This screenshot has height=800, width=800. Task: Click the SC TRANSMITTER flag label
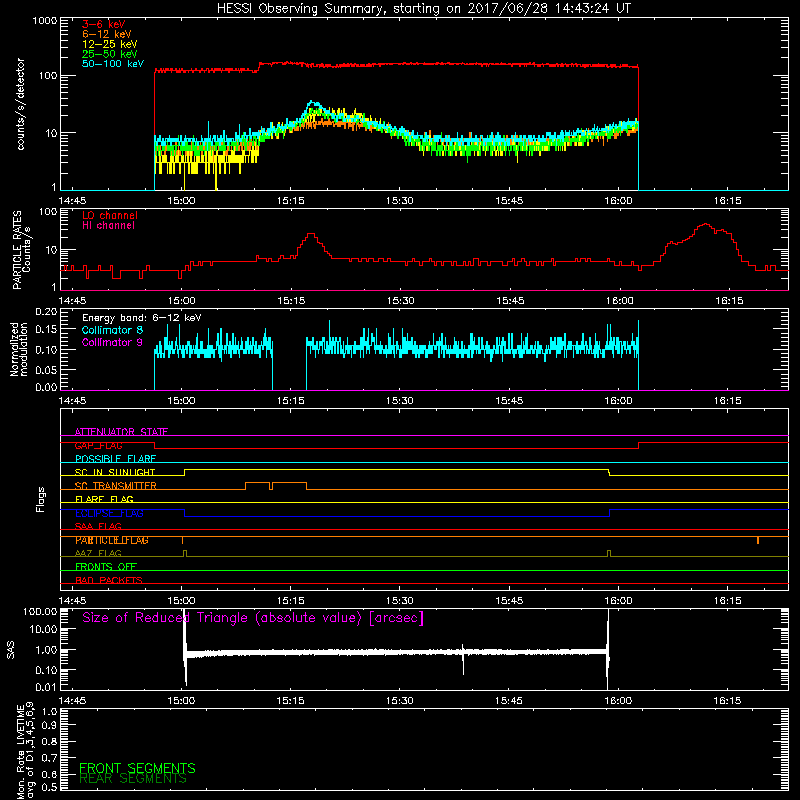coord(115,486)
